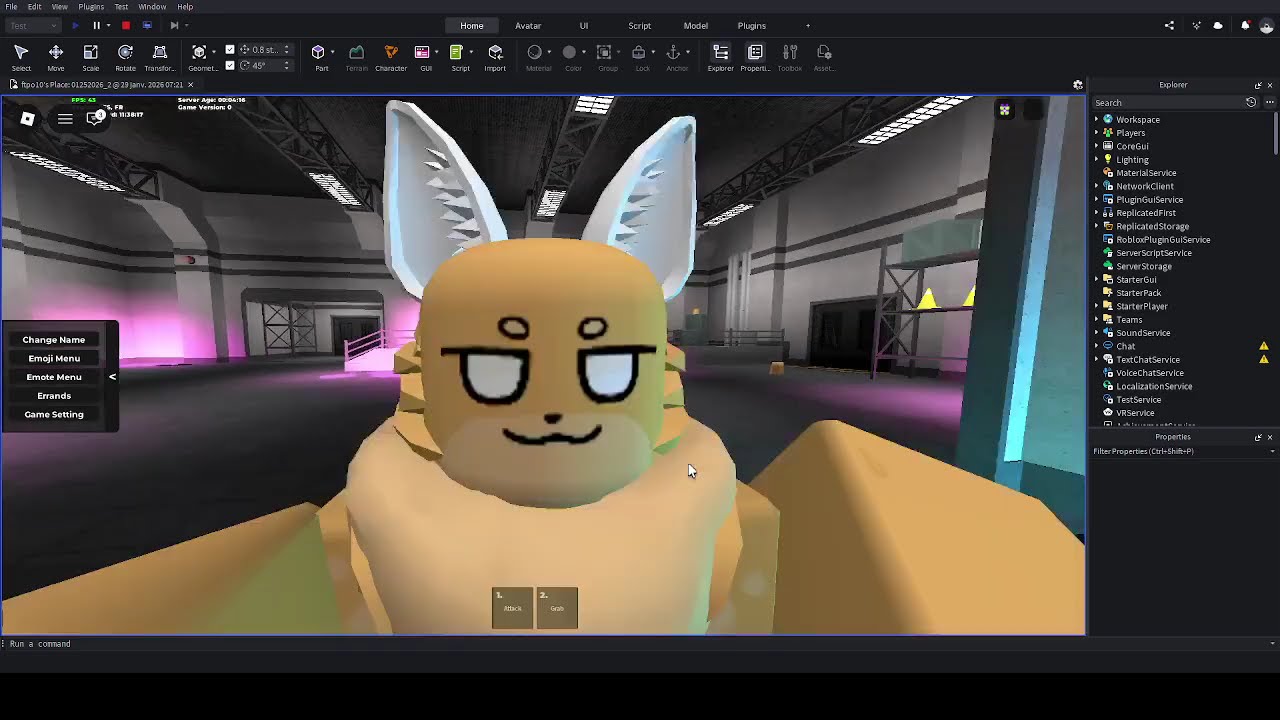Select the Grab hotbar slot

pos(557,608)
